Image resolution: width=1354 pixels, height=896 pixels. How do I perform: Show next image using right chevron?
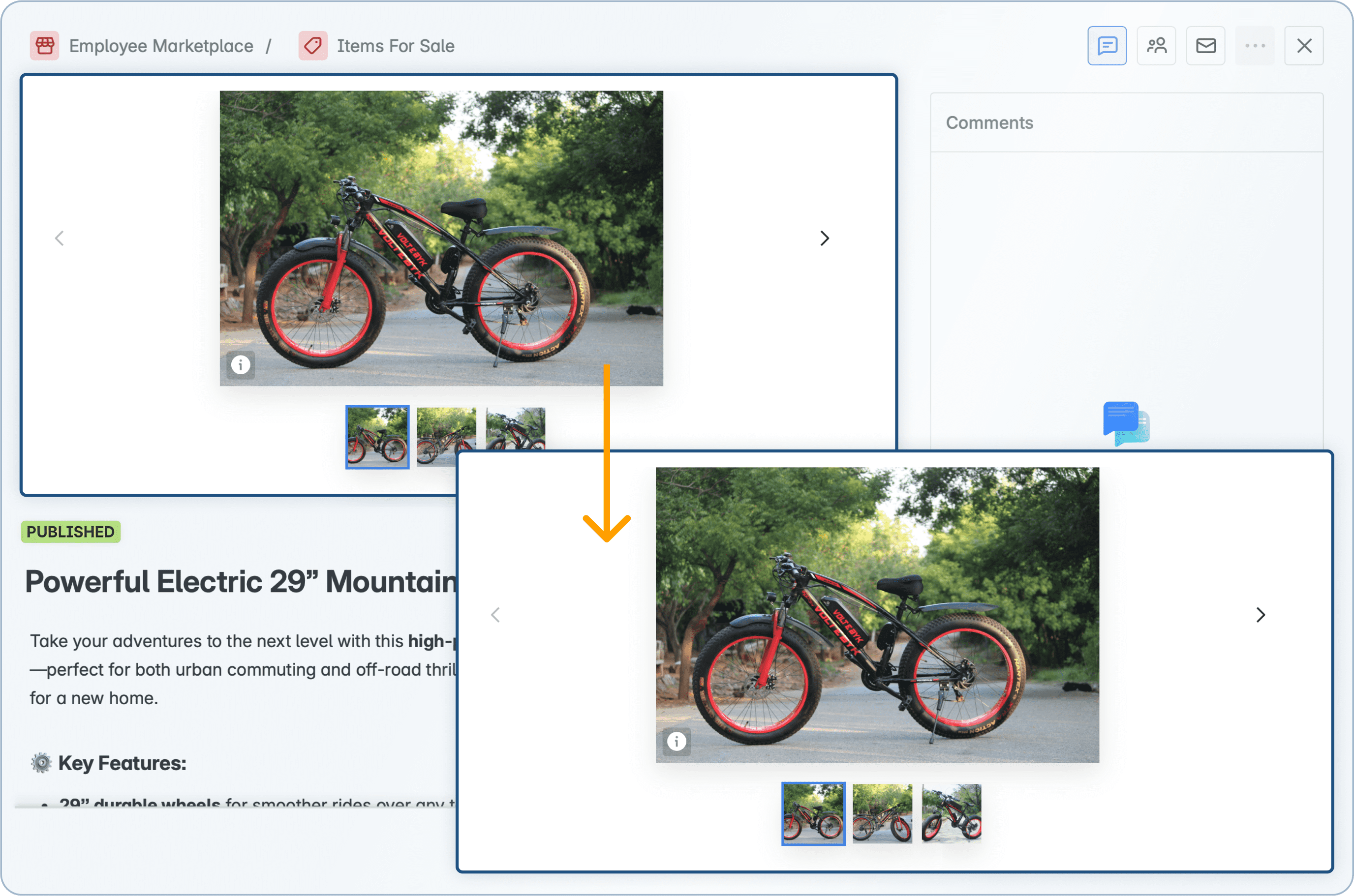click(824, 239)
